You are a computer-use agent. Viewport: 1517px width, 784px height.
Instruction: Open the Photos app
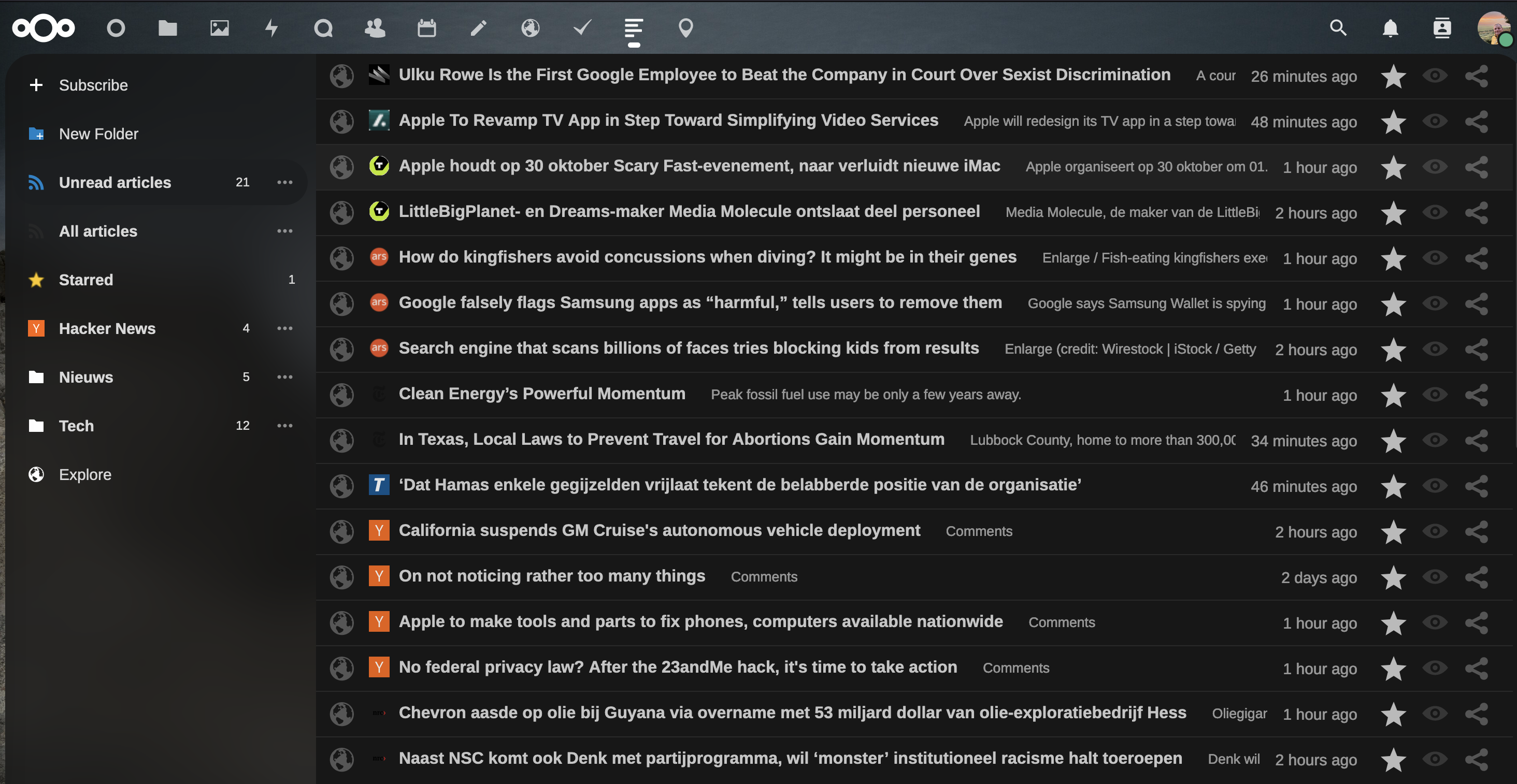[x=220, y=27]
